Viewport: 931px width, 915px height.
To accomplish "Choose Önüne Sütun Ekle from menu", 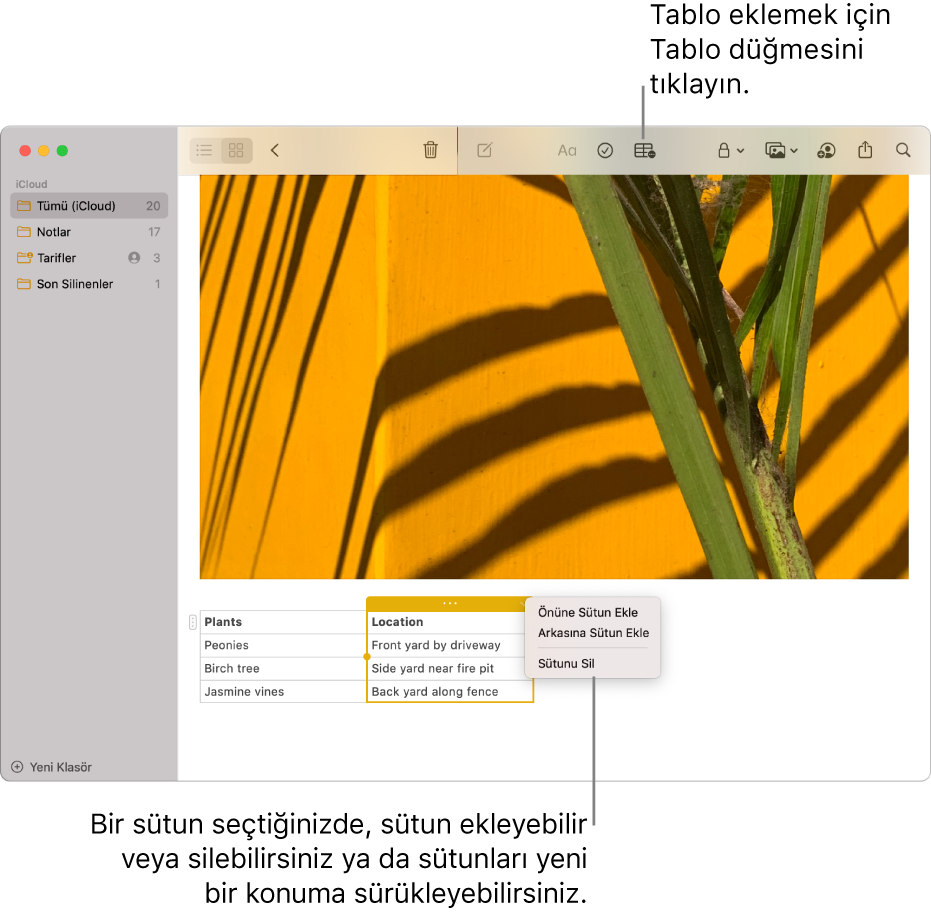I will [588, 612].
